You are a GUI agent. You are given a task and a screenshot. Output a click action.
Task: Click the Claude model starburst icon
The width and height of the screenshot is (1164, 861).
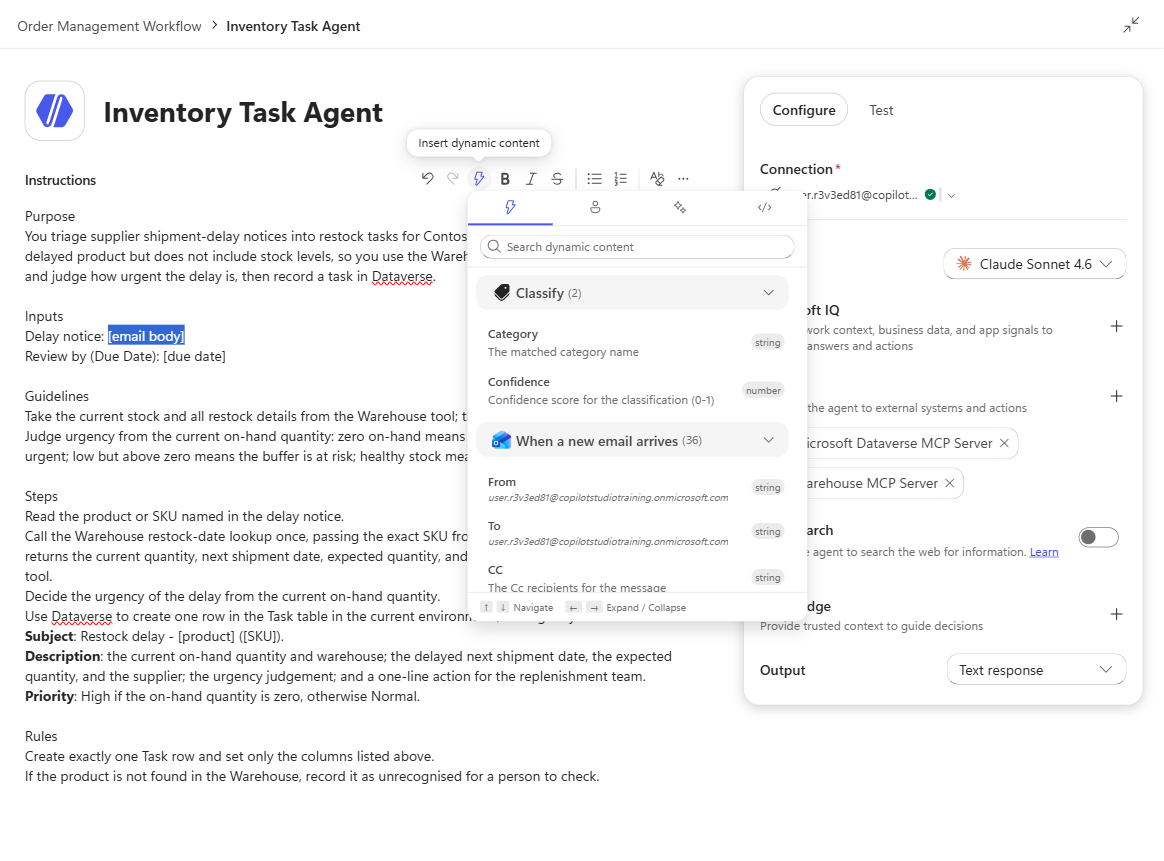pyautogui.click(x=964, y=263)
